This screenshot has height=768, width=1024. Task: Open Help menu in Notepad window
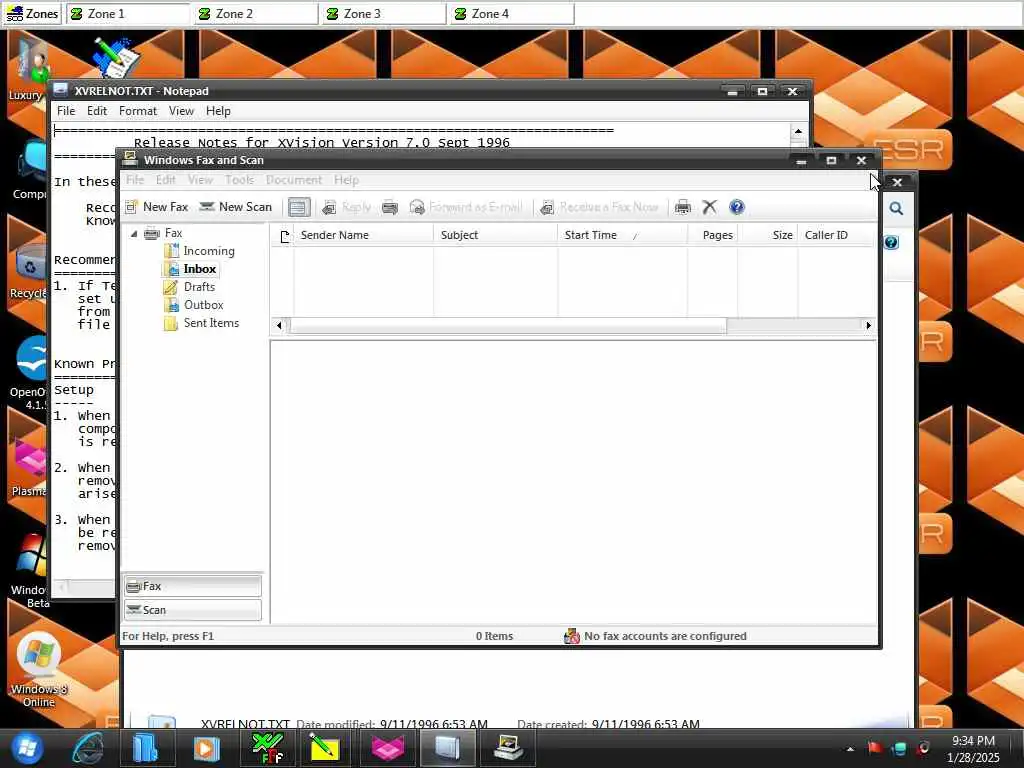pos(218,111)
